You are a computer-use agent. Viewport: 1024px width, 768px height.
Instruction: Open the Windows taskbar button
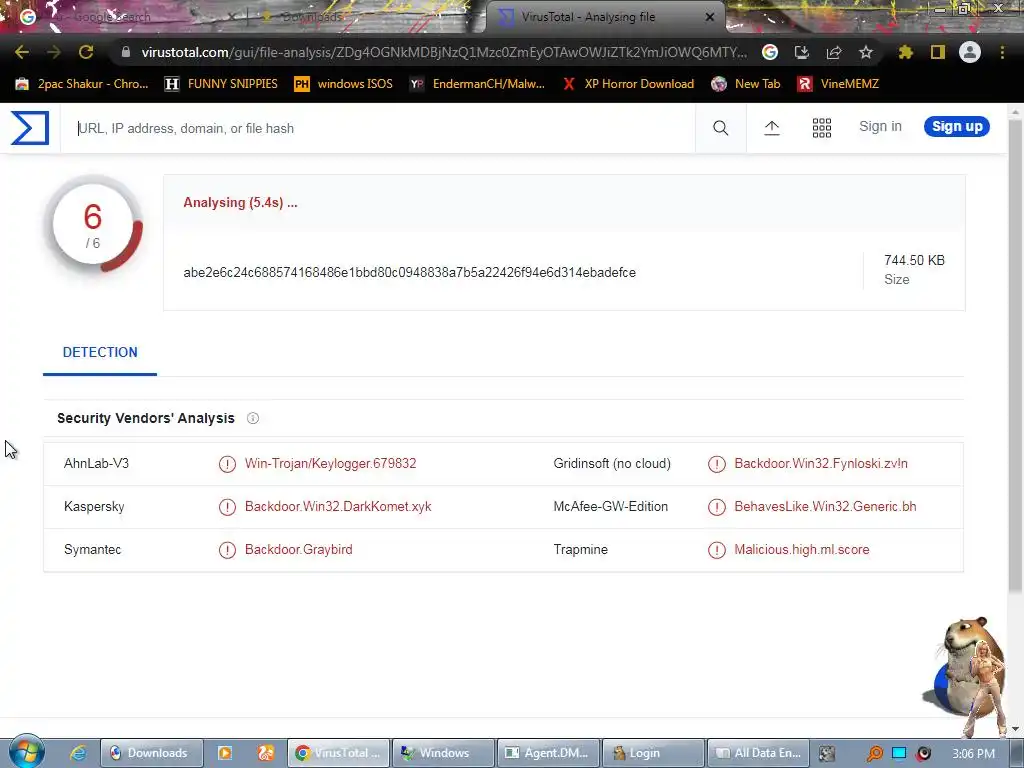[x=443, y=753]
